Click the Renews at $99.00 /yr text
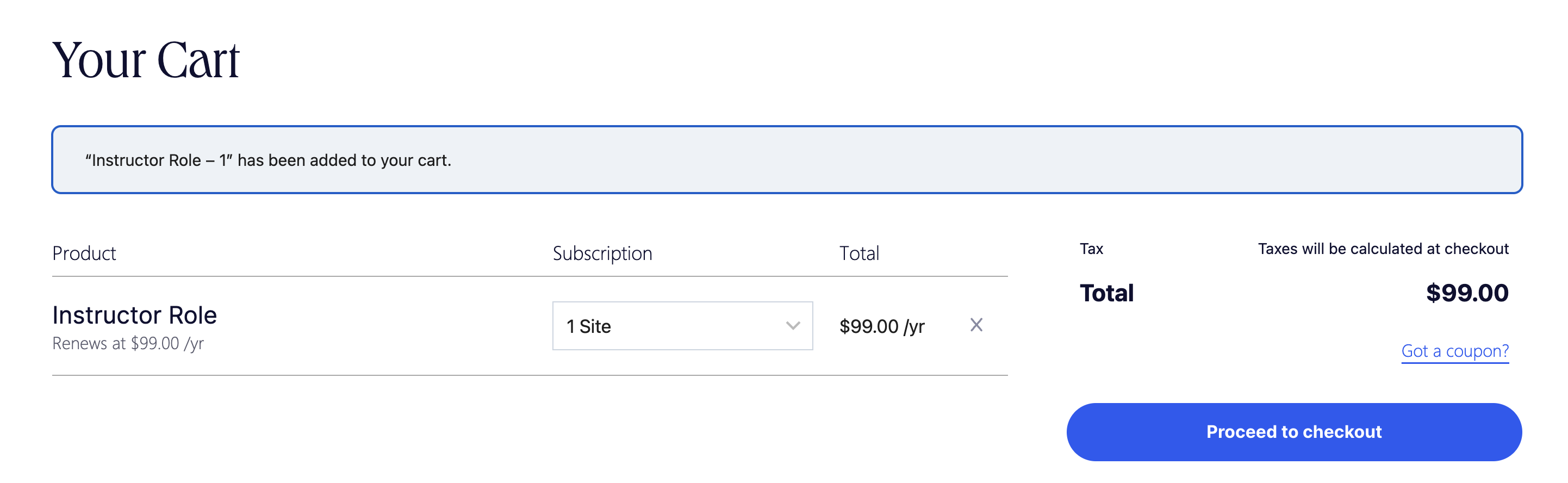This screenshot has width=1568, height=483. pos(128,344)
